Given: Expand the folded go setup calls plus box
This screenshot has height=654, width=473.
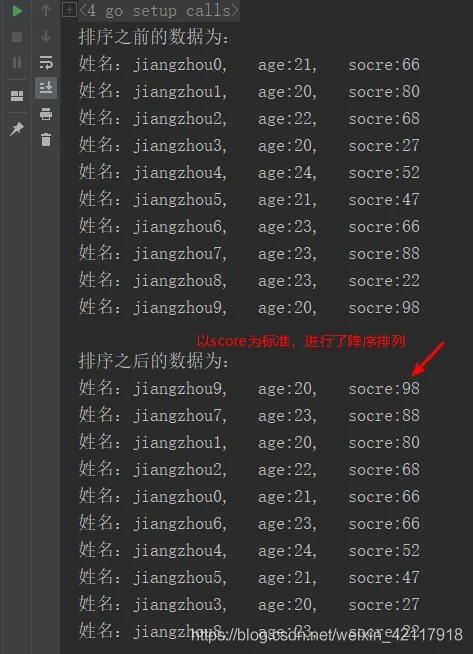Looking at the screenshot, I should 69,10.
